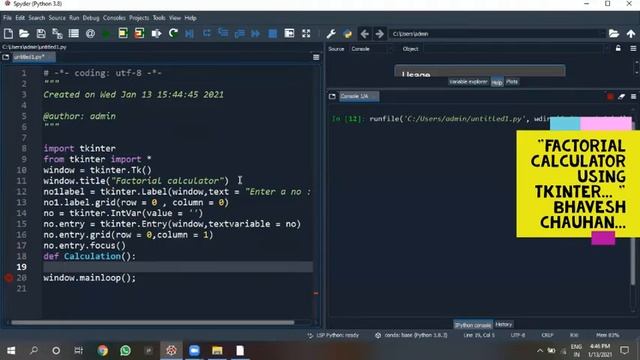Screen dimensions: 640x360
Task: Open the Help pane options menu
Action: point(633,49)
